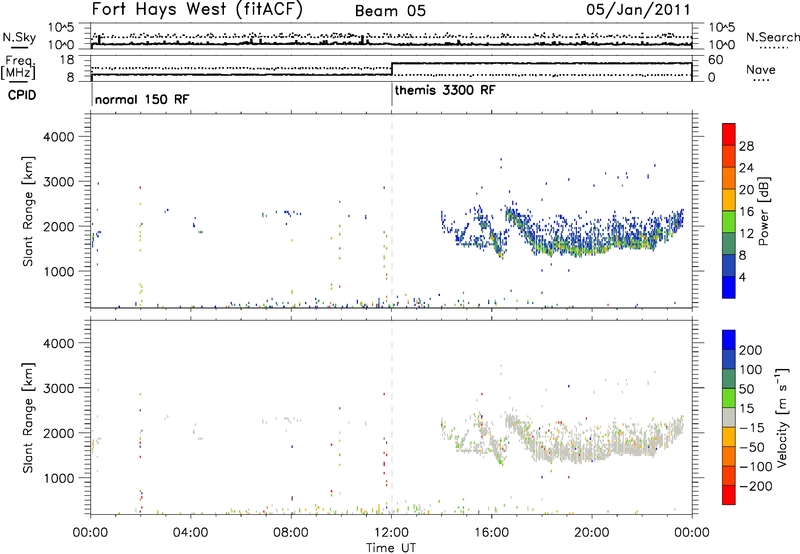Image resolution: width=800 pixels, height=554 pixels.
Task: Click the '1000' tick on the velocity panel axis
Action: 59,478
